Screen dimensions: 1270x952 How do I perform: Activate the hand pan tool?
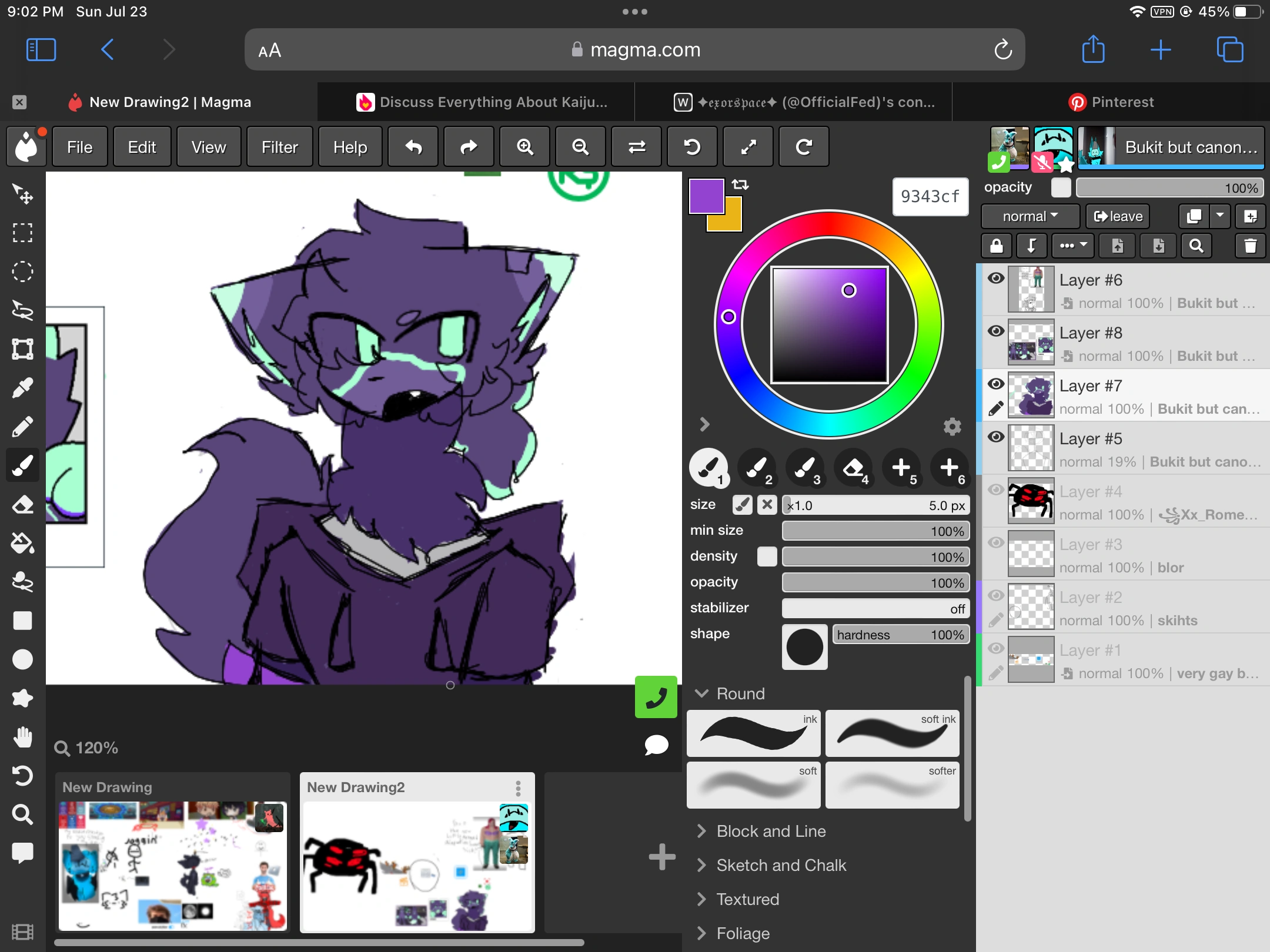pos(24,738)
